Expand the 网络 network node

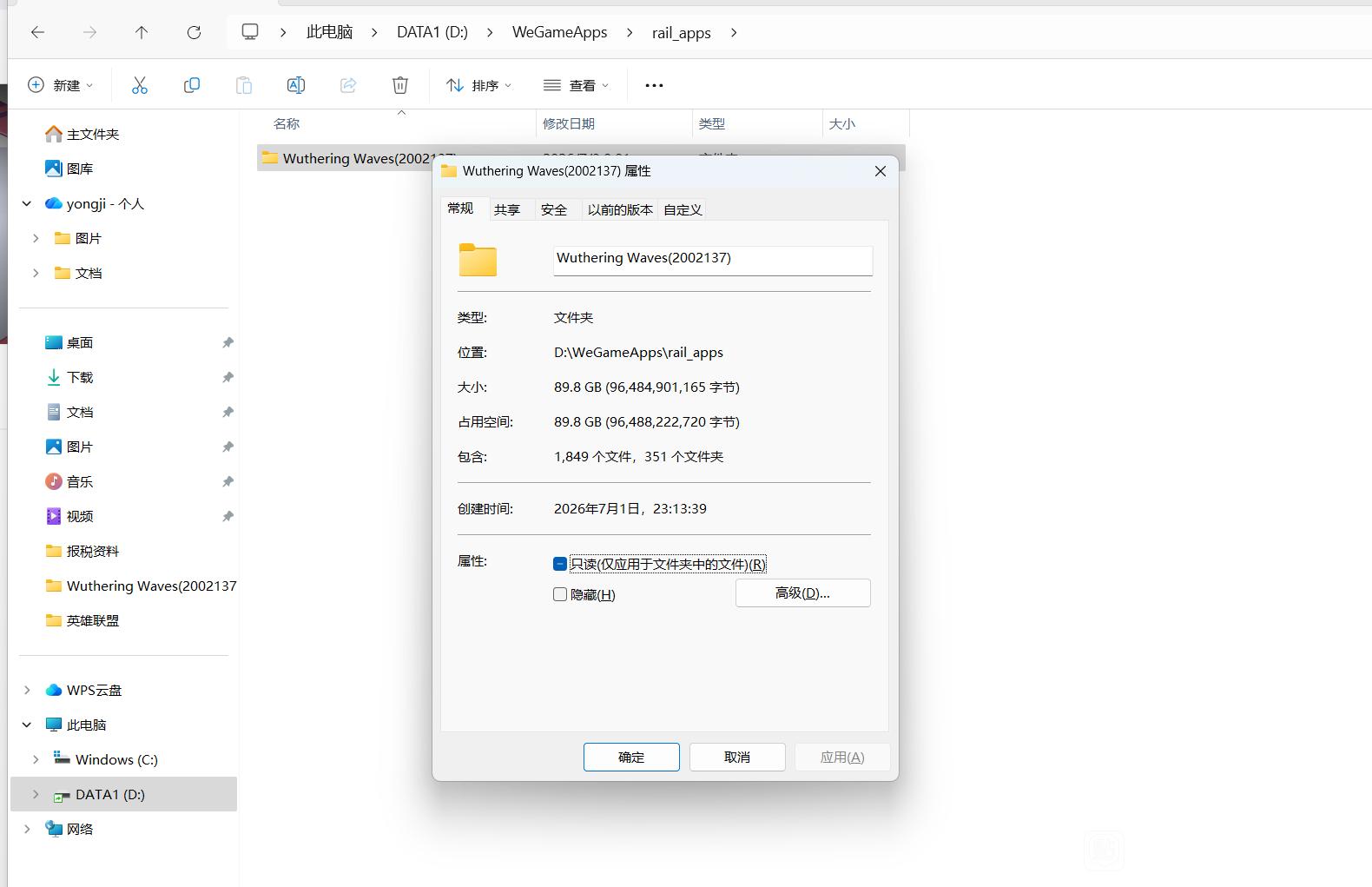tap(27, 829)
